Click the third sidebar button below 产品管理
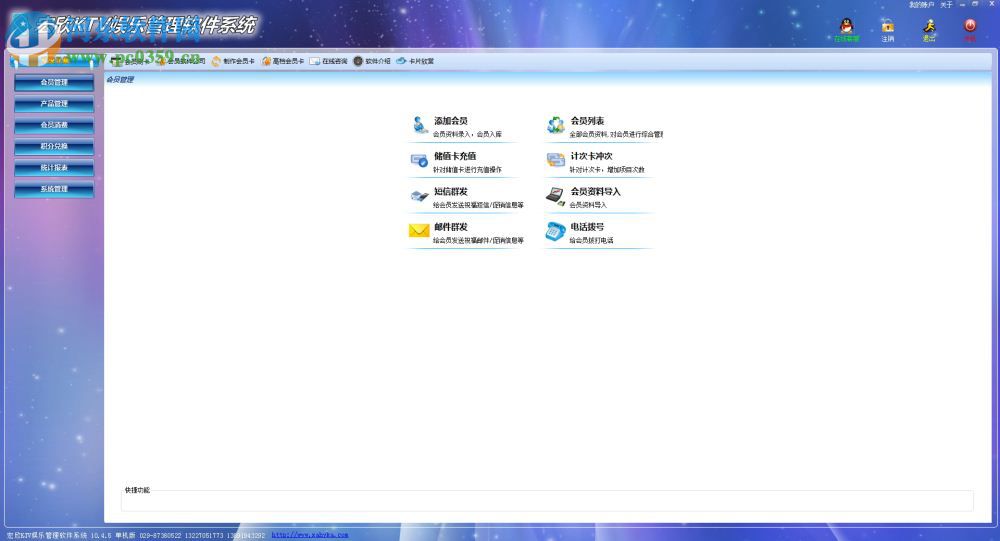Viewport: 1000px width, 541px height. [54, 125]
